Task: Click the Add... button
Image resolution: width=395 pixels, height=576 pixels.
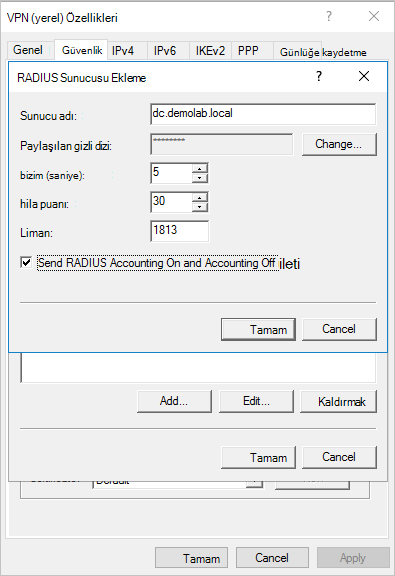Action: (x=174, y=401)
